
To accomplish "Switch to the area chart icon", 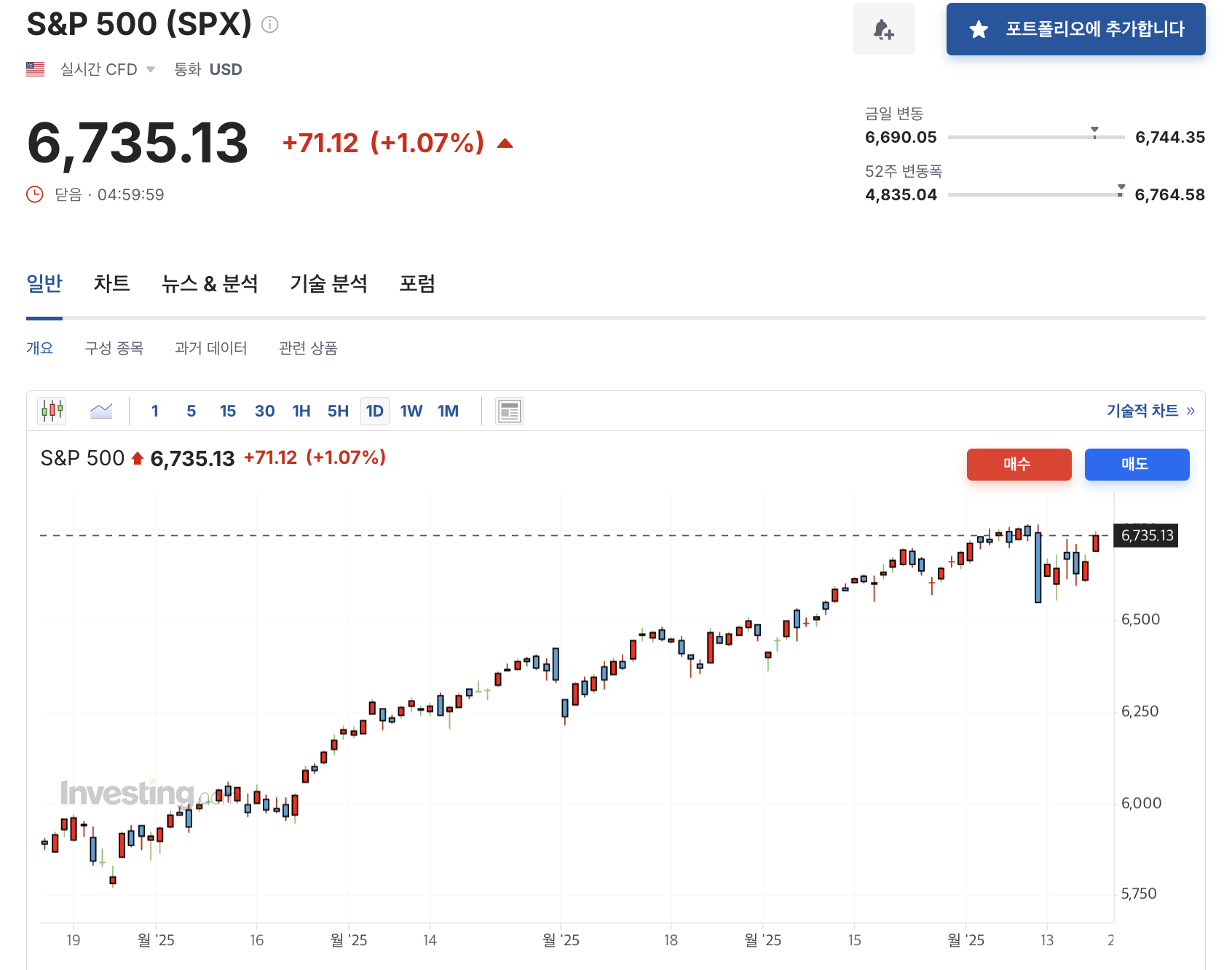I will tap(100, 411).
